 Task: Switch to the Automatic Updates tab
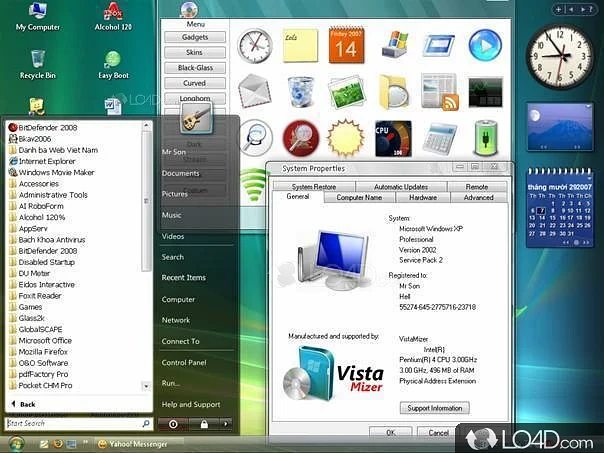point(401,186)
